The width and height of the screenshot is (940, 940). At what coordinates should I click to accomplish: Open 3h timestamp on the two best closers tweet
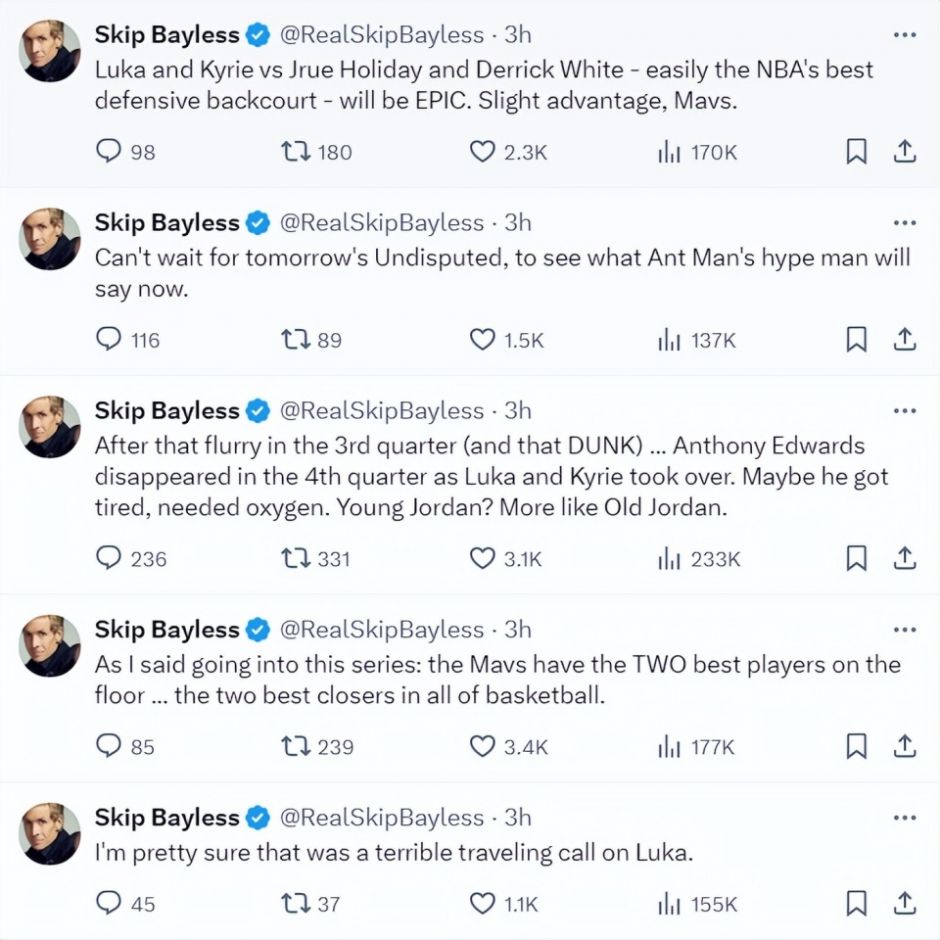(x=517, y=630)
